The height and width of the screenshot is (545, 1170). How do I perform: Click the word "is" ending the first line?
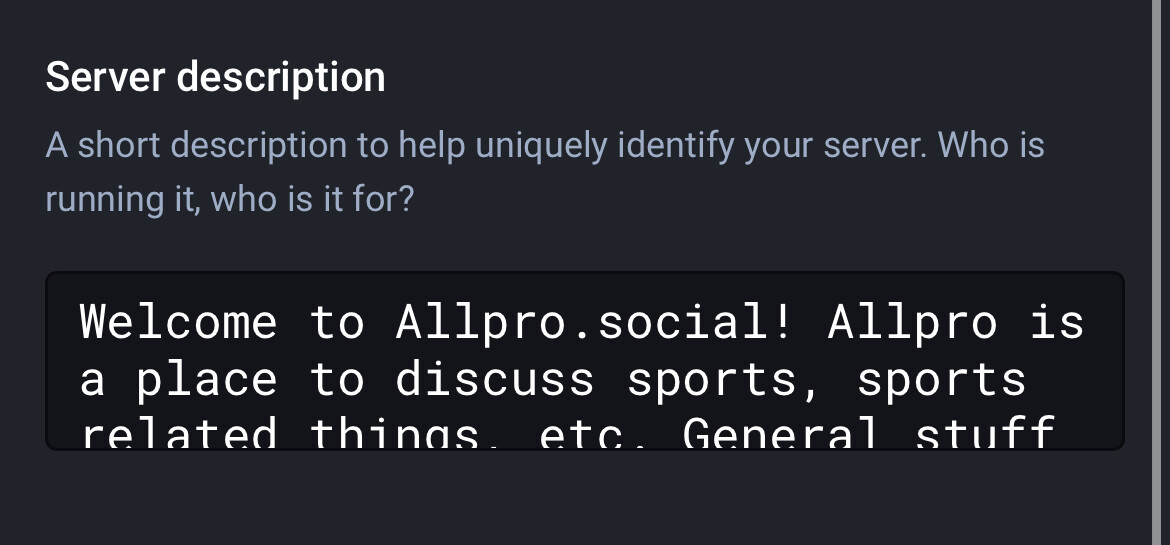coord(1057,322)
